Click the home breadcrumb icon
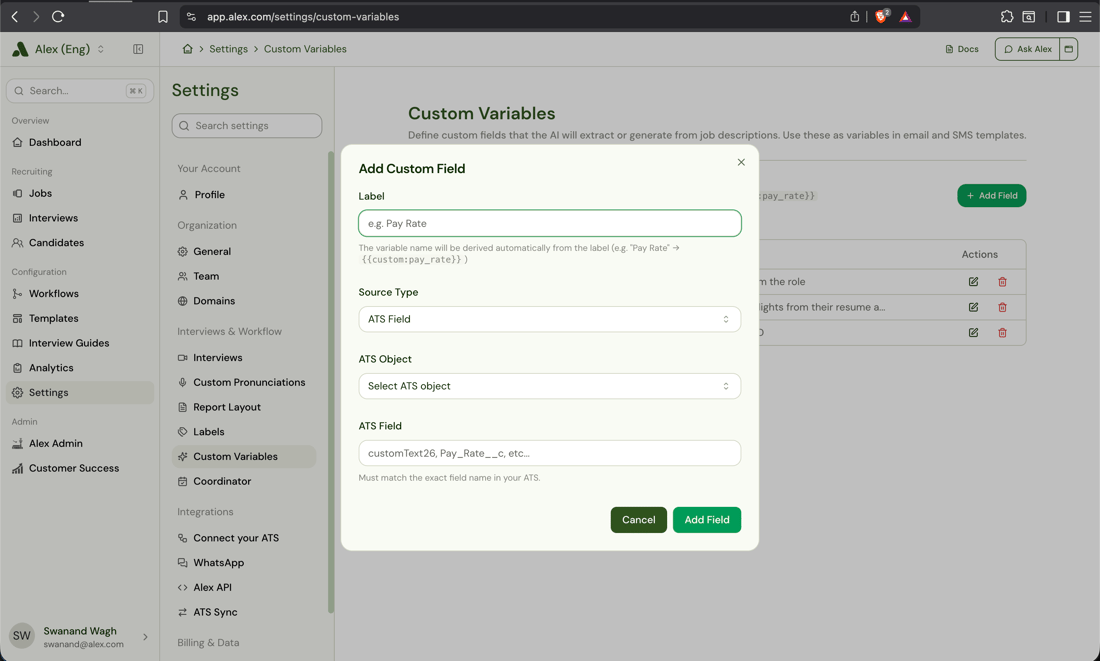This screenshot has width=1100, height=661. (187, 49)
